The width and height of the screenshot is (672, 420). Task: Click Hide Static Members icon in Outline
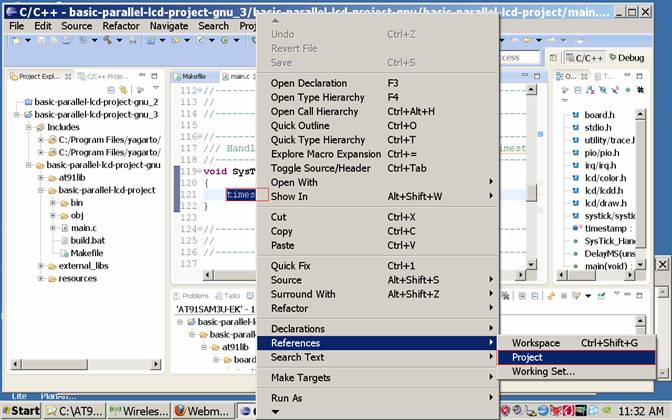tap(615, 90)
